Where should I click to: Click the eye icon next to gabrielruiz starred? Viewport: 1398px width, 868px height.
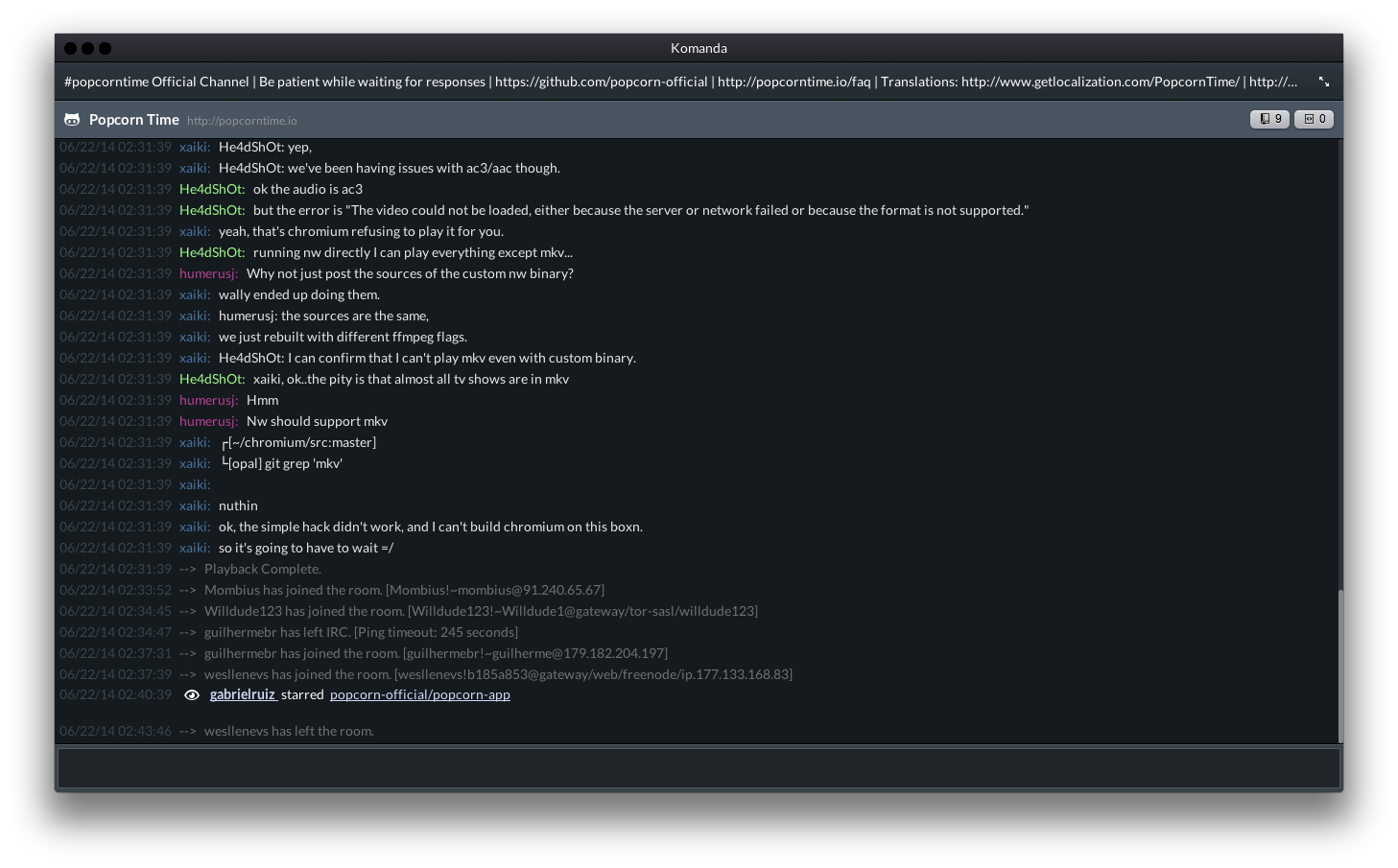192,695
